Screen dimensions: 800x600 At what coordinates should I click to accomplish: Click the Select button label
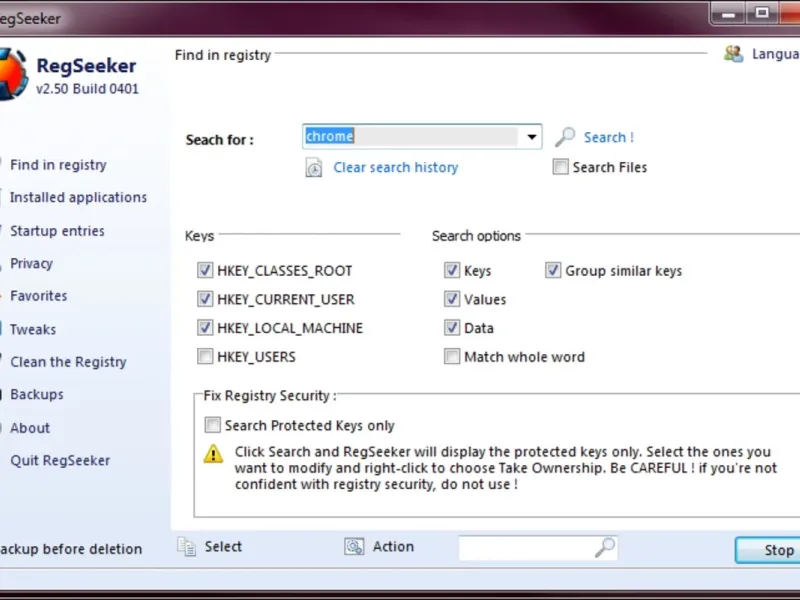click(x=223, y=546)
